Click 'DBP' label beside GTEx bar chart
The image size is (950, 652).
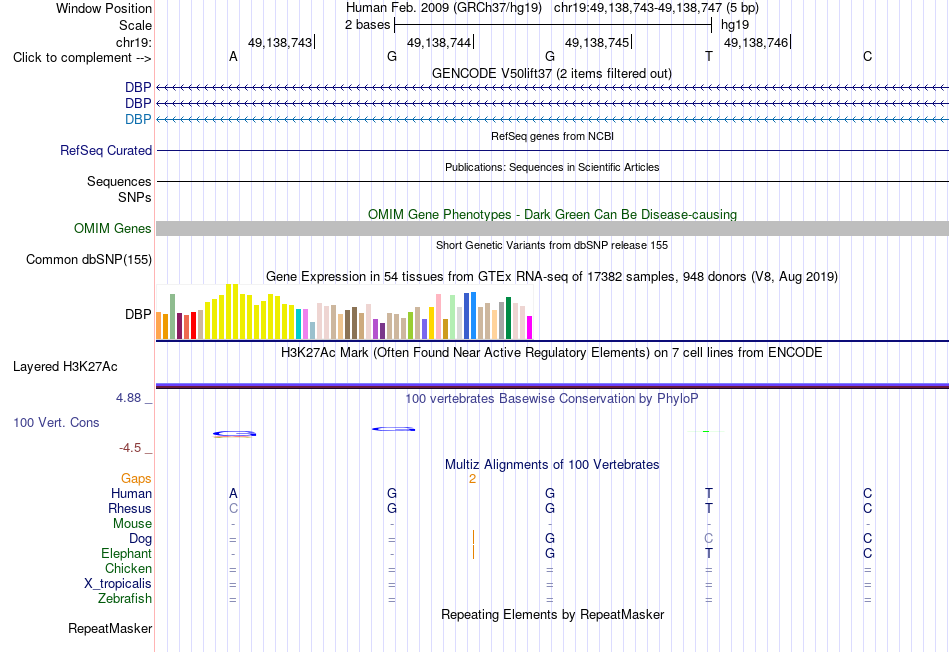pyautogui.click(x=138, y=314)
